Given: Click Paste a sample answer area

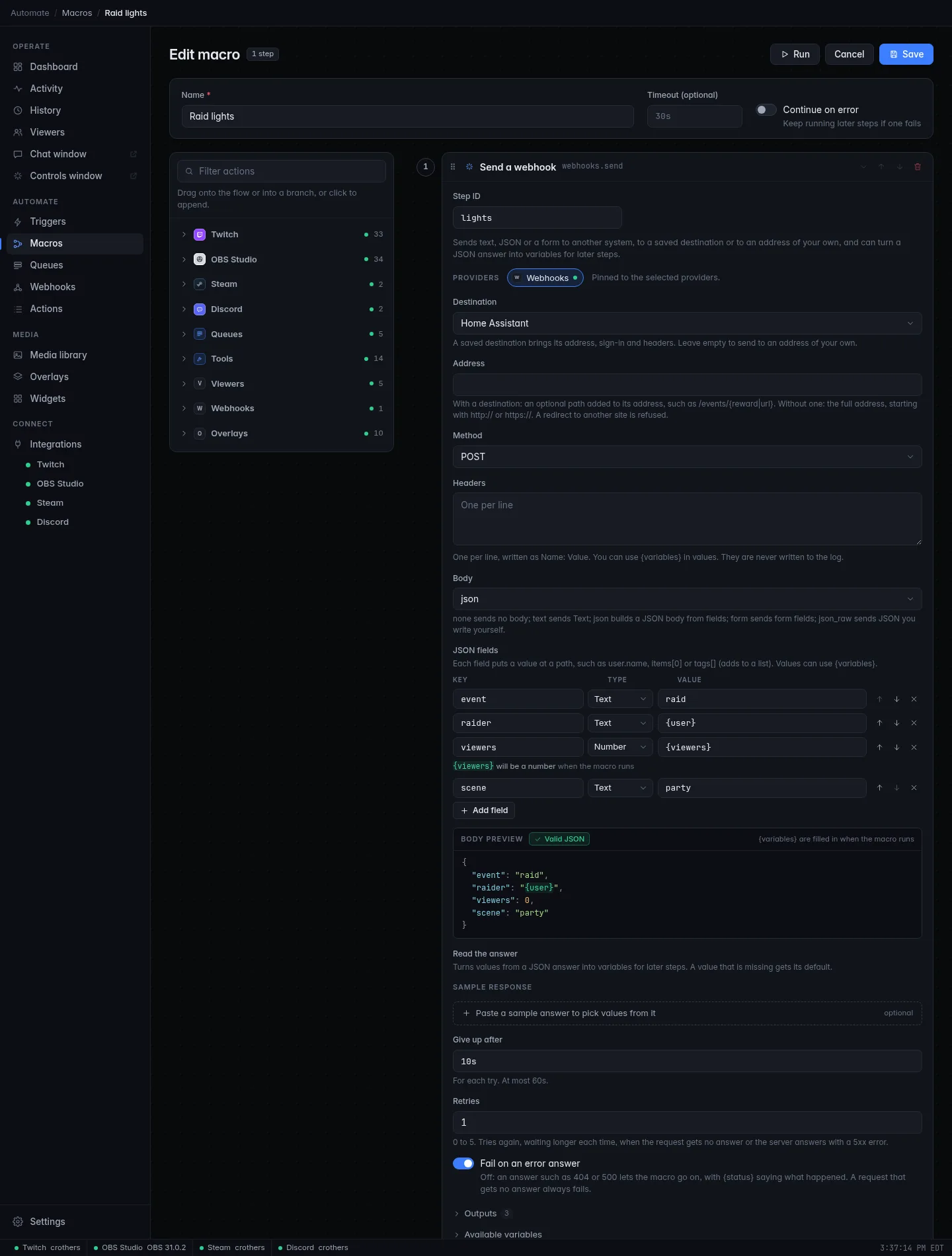Looking at the screenshot, I should click(x=687, y=1013).
